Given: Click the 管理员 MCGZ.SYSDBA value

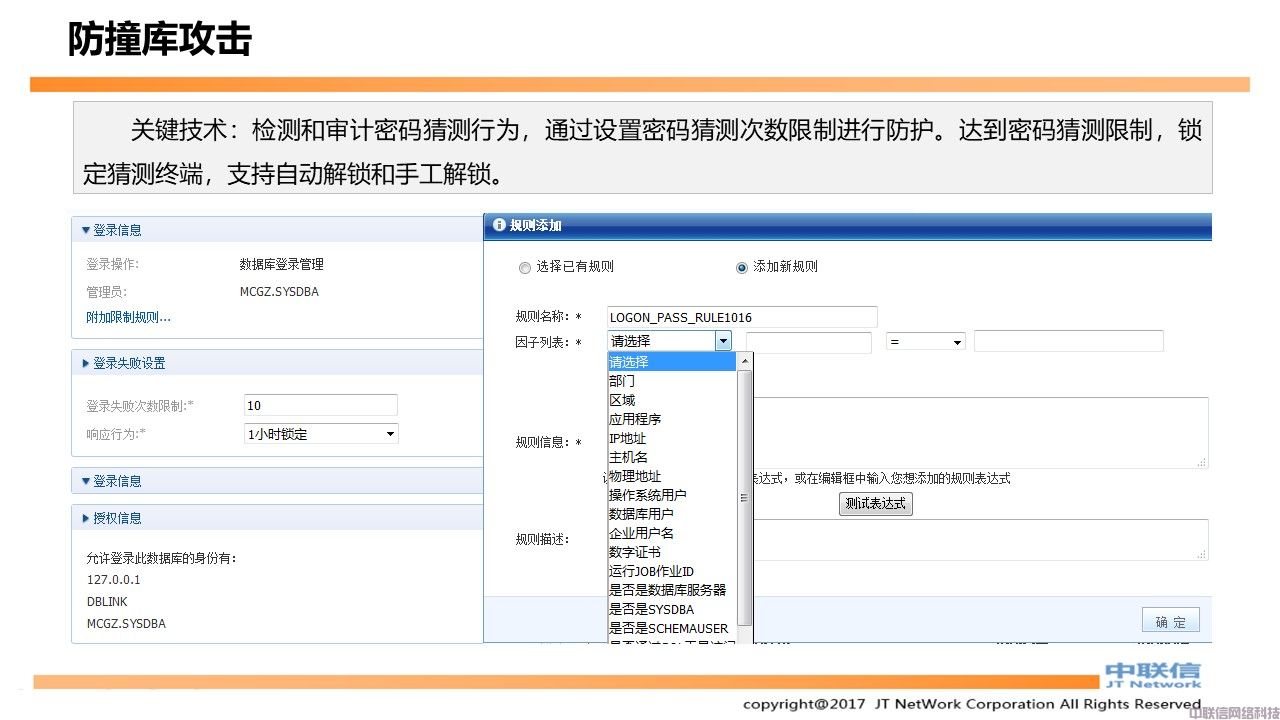Looking at the screenshot, I should click(279, 292).
